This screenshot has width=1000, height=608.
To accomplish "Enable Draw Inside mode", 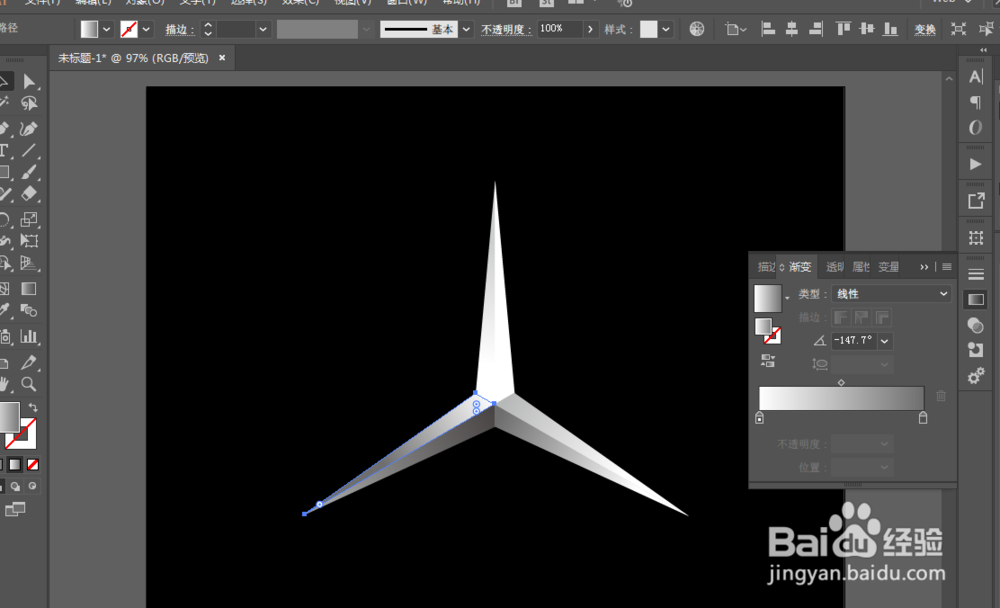I will (x=32, y=486).
